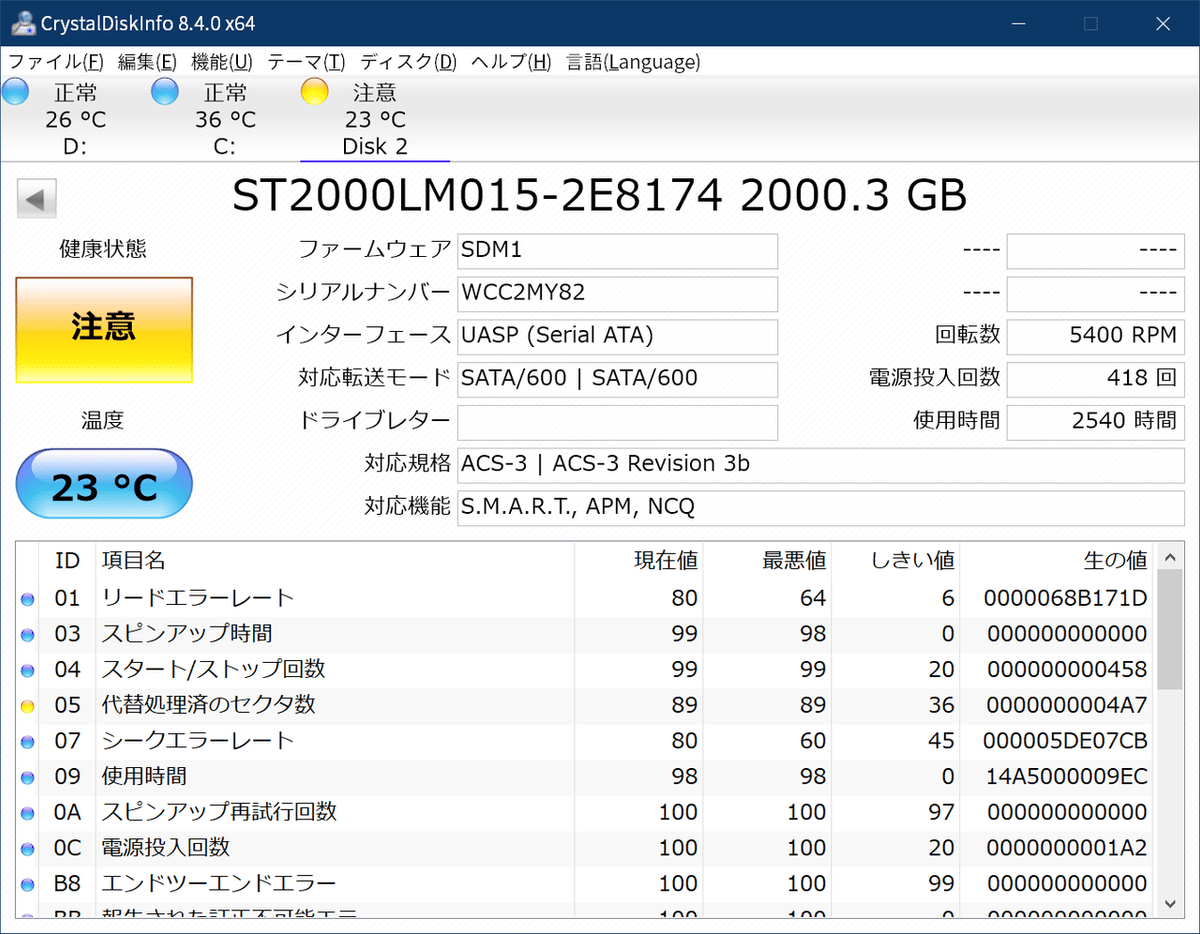Select the シークエラーレート row name

click(198, 741)
